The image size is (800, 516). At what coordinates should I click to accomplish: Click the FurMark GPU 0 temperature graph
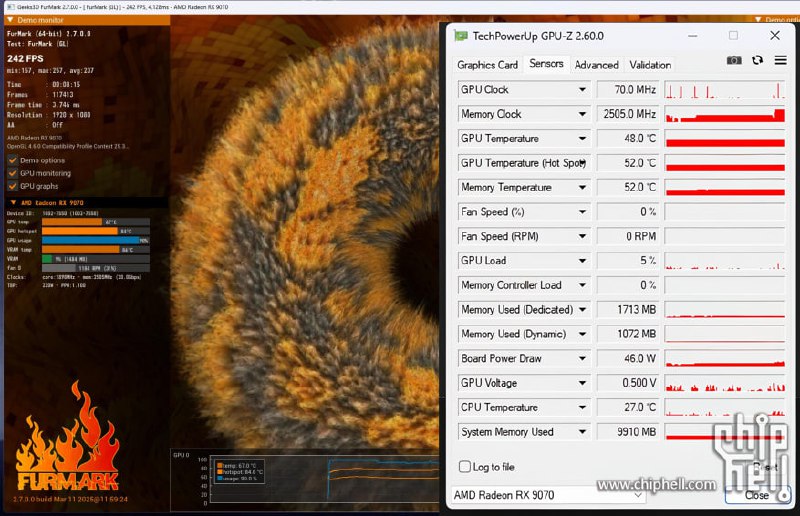pos(305,479)
